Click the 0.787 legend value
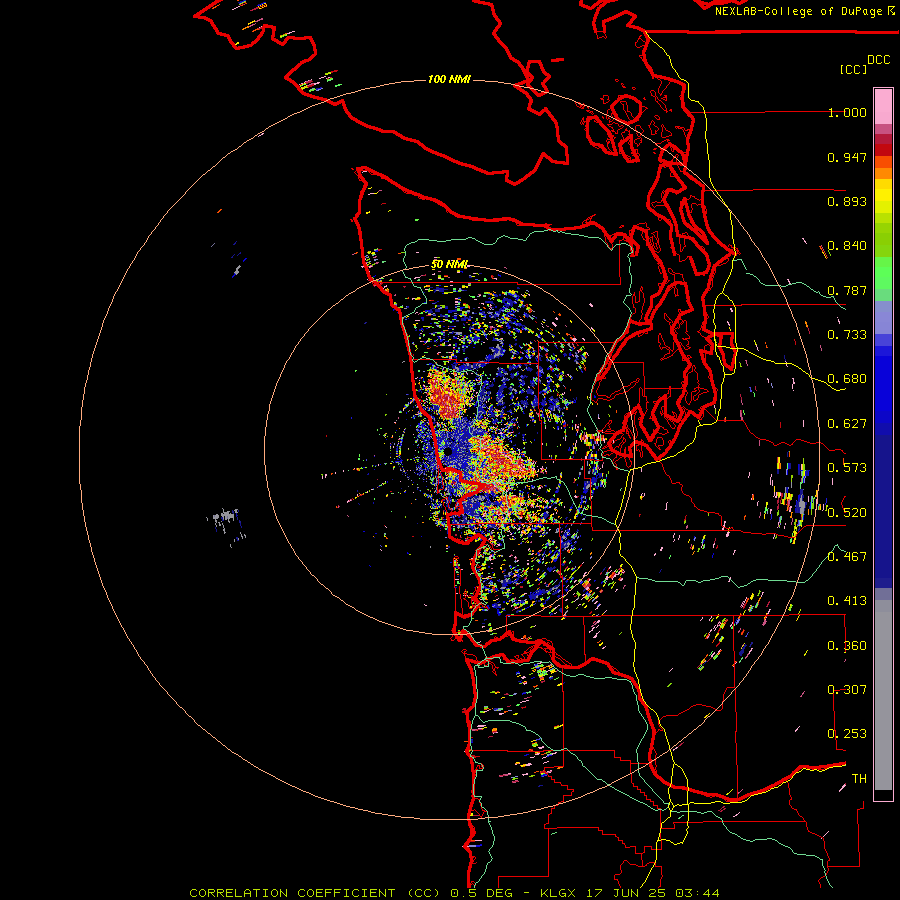Viewport: 900px width, 900px height. pyautogui.click(x=847, y=290)
